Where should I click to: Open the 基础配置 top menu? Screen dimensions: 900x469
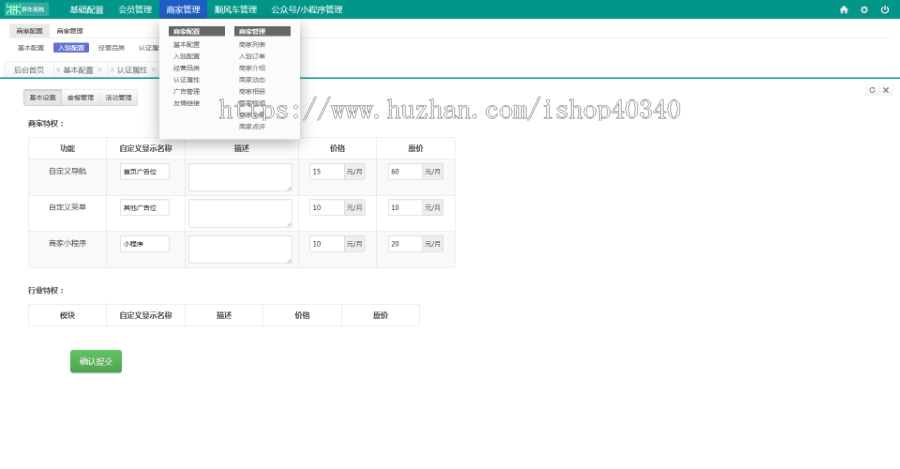pyautogui.click(x=87, y=9)
